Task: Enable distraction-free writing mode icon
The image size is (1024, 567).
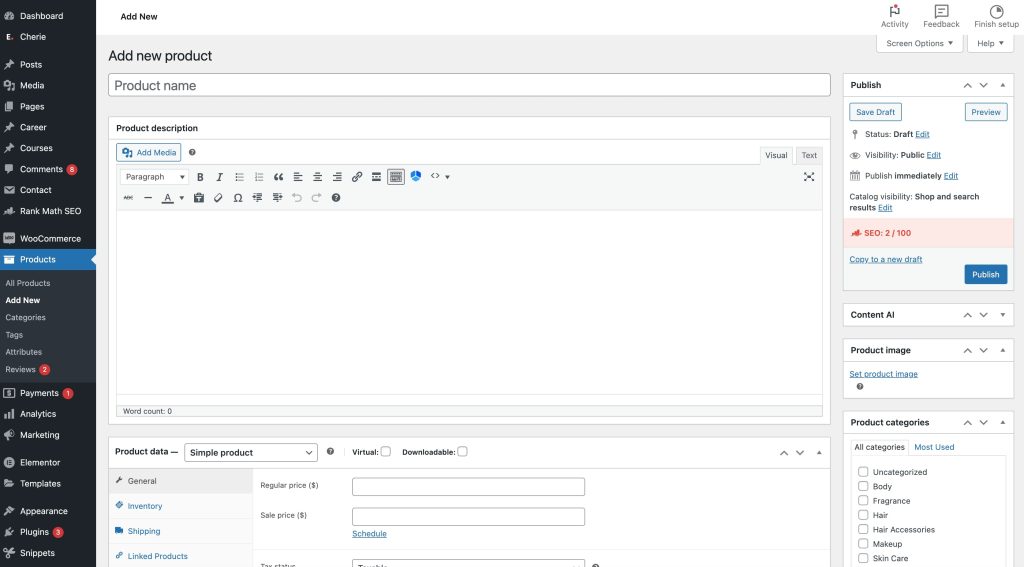Action: click(x=809, y=177)
